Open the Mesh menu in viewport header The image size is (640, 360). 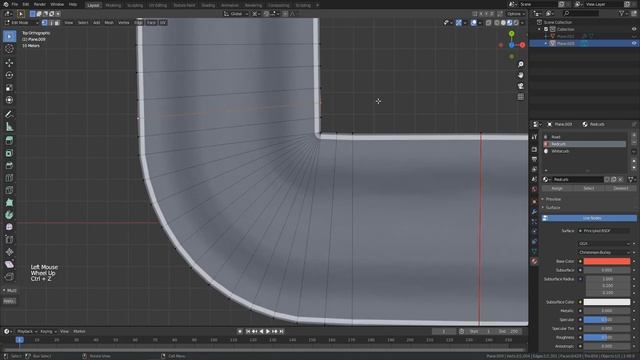point(109,23)
